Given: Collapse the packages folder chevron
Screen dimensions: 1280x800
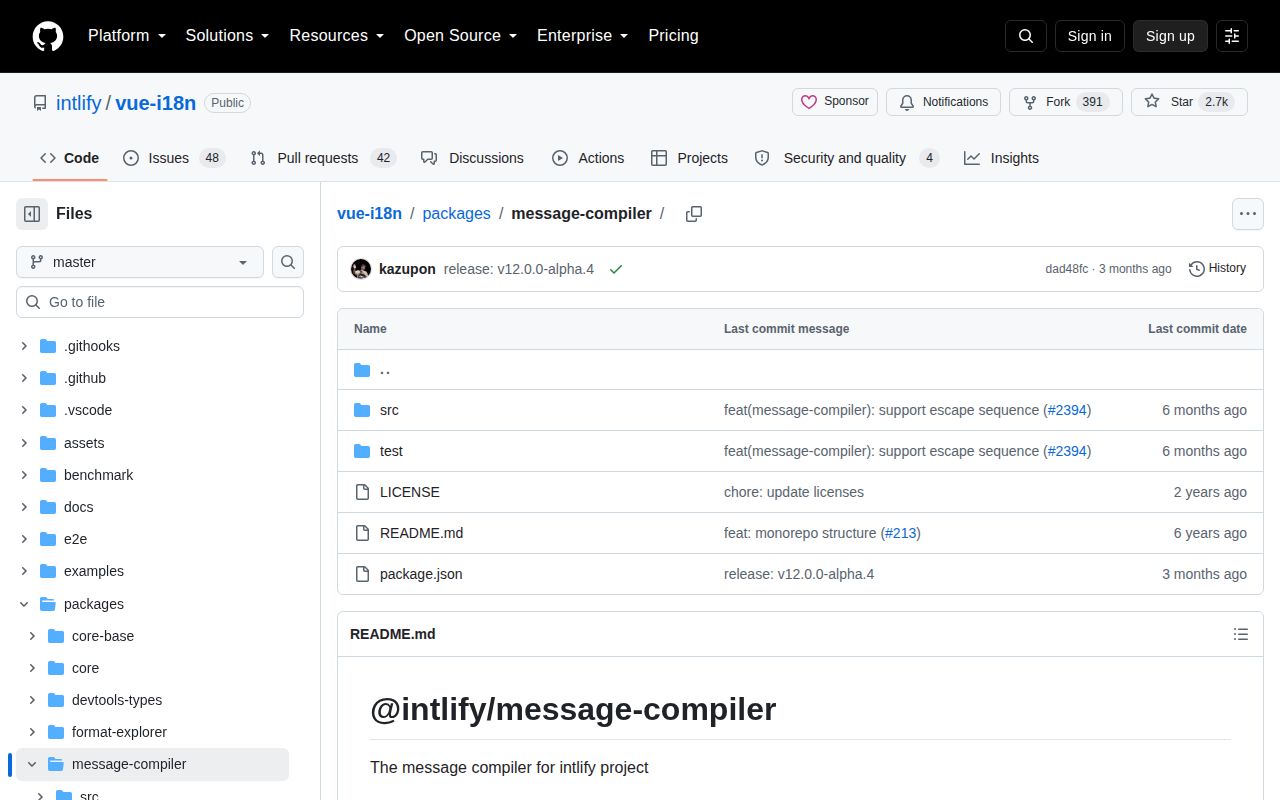Looking at the screenshot, I should coord(24,604).
